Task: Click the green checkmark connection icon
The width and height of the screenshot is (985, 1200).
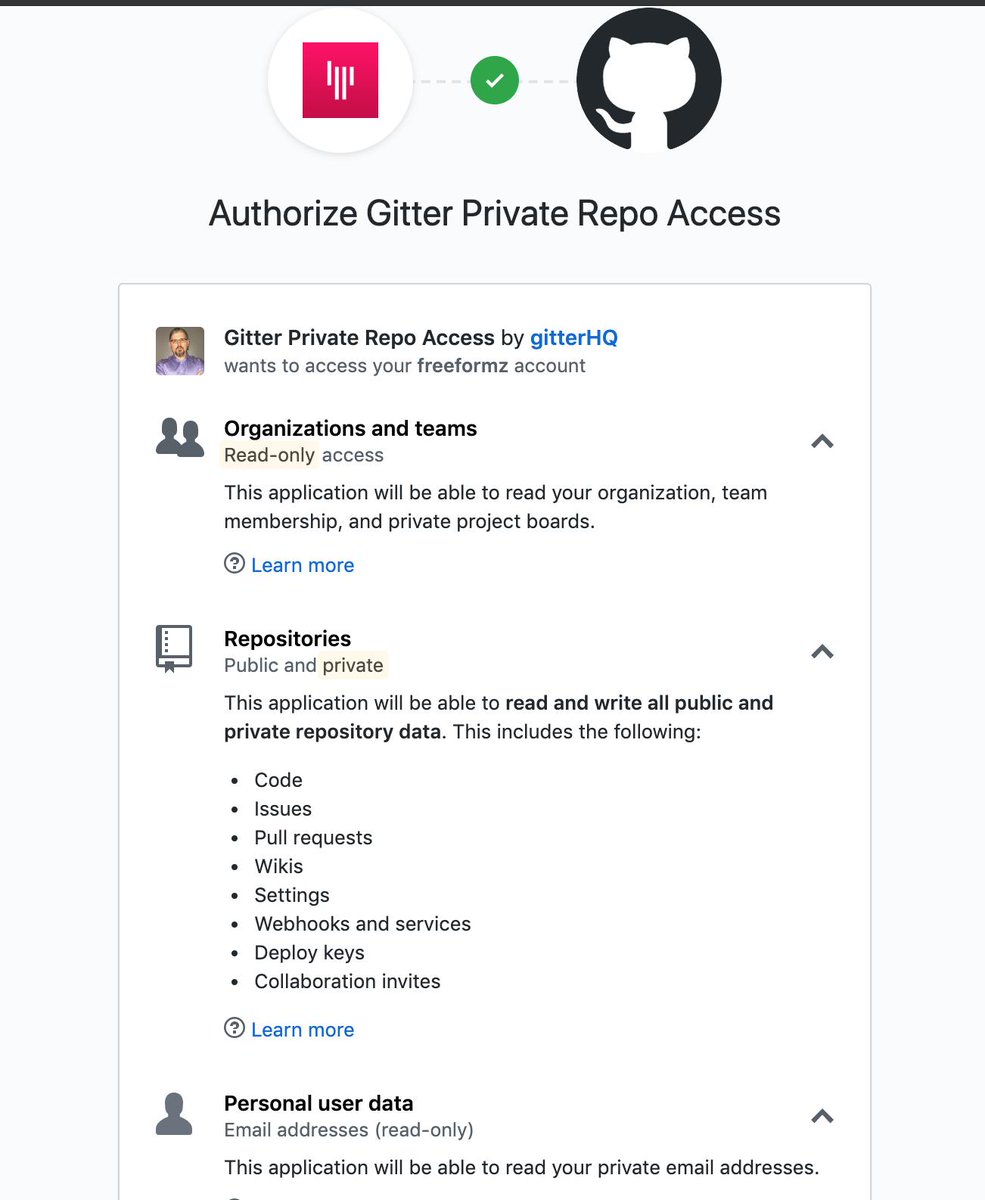Action: point(494,81)
